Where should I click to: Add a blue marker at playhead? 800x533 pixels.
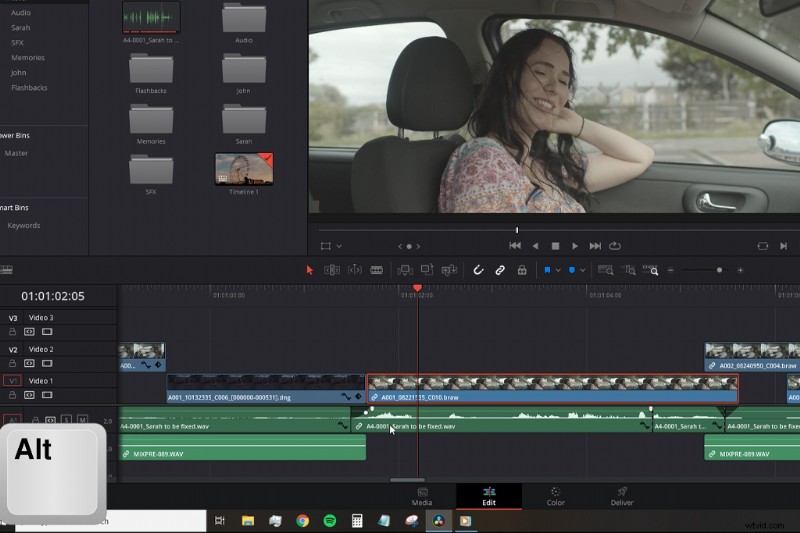click(x=571, y=270)
